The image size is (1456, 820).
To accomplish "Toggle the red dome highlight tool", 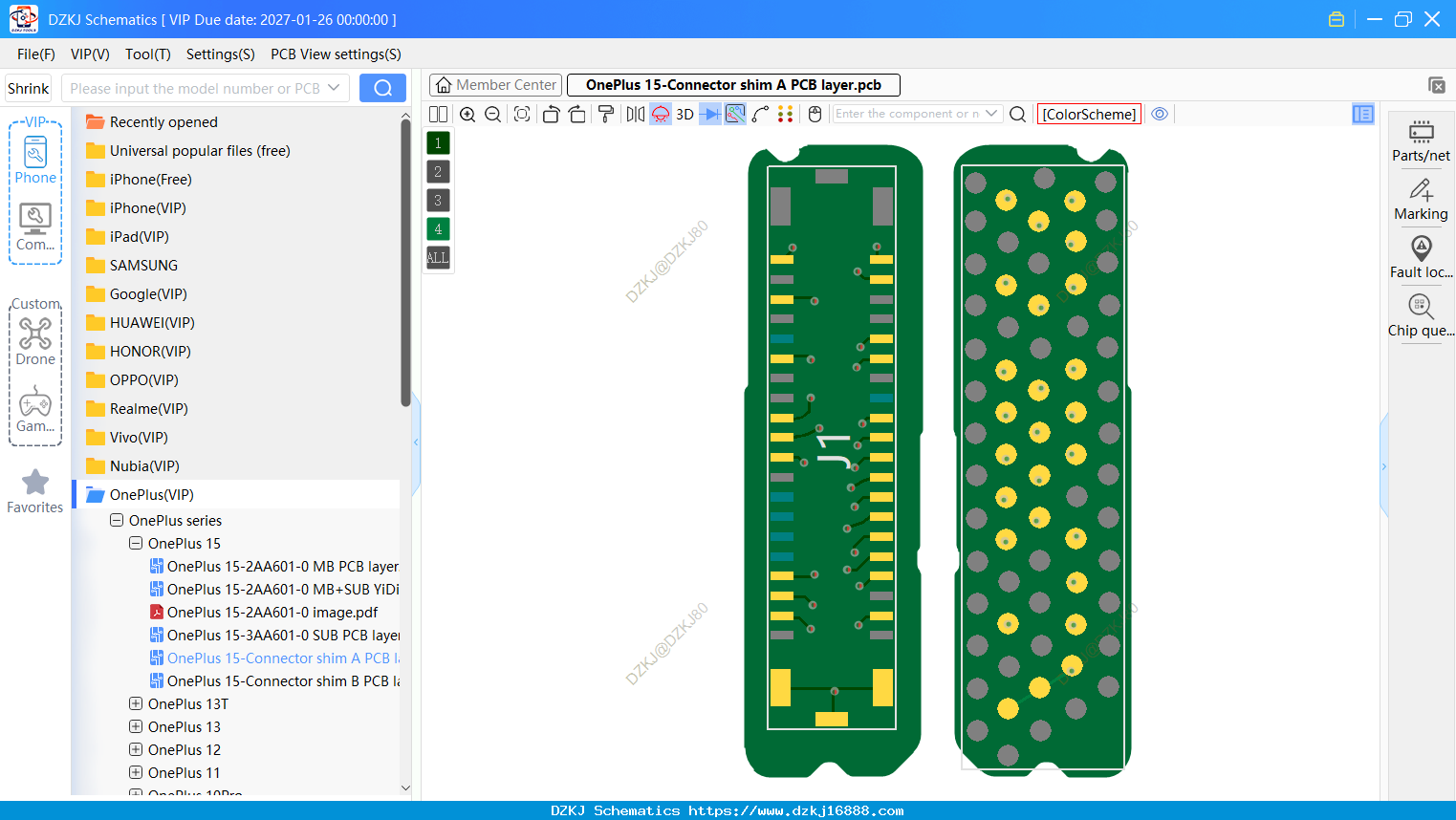I will 661,115.
